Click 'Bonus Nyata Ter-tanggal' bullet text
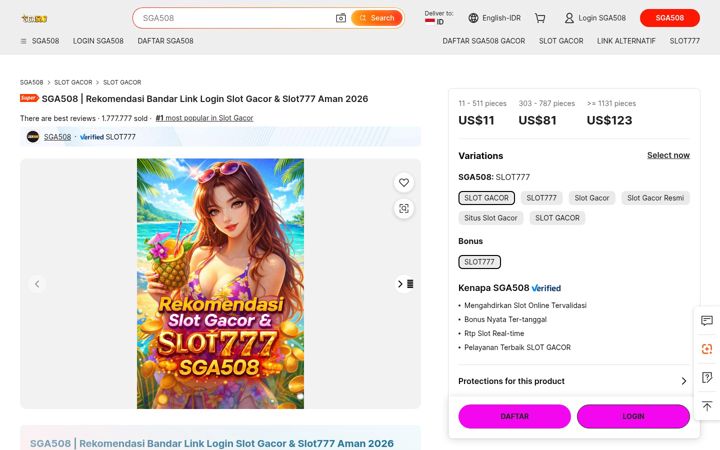 pos(505,319)
